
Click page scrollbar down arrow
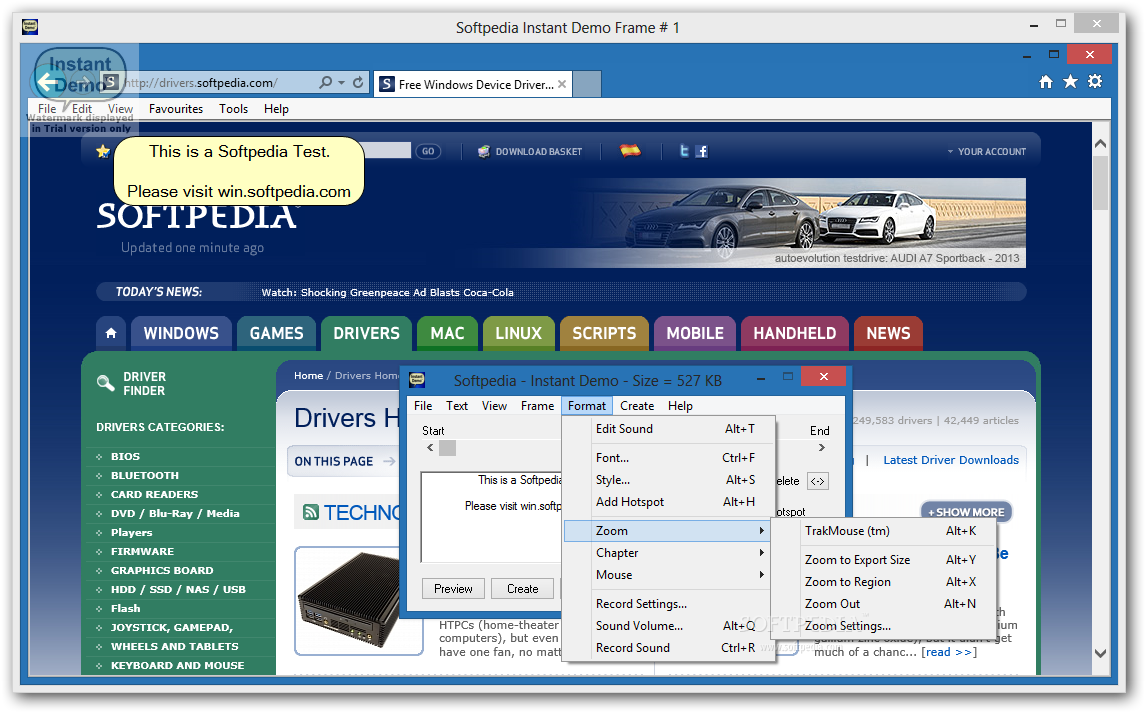click(x=1101, y=654)
